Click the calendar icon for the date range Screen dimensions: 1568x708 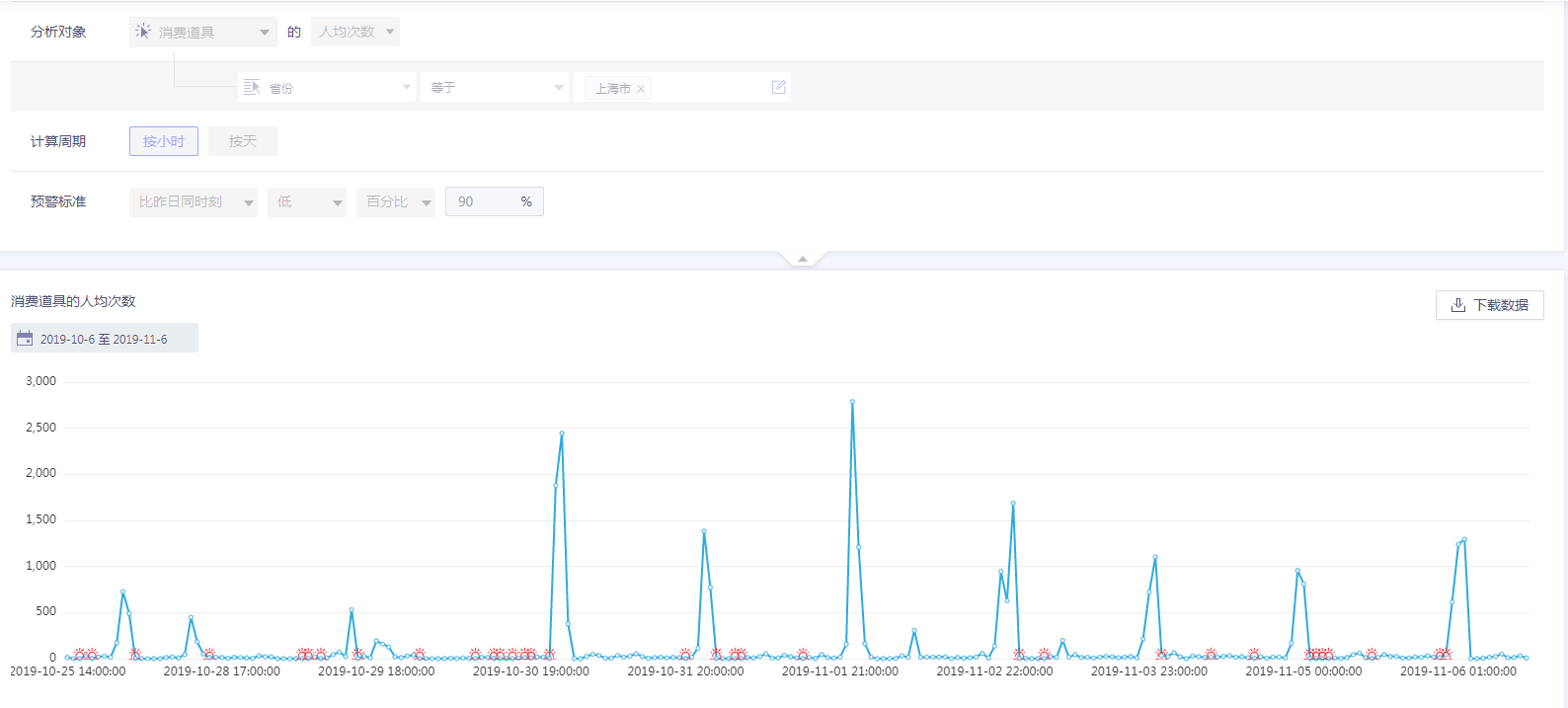pos(25,339)
